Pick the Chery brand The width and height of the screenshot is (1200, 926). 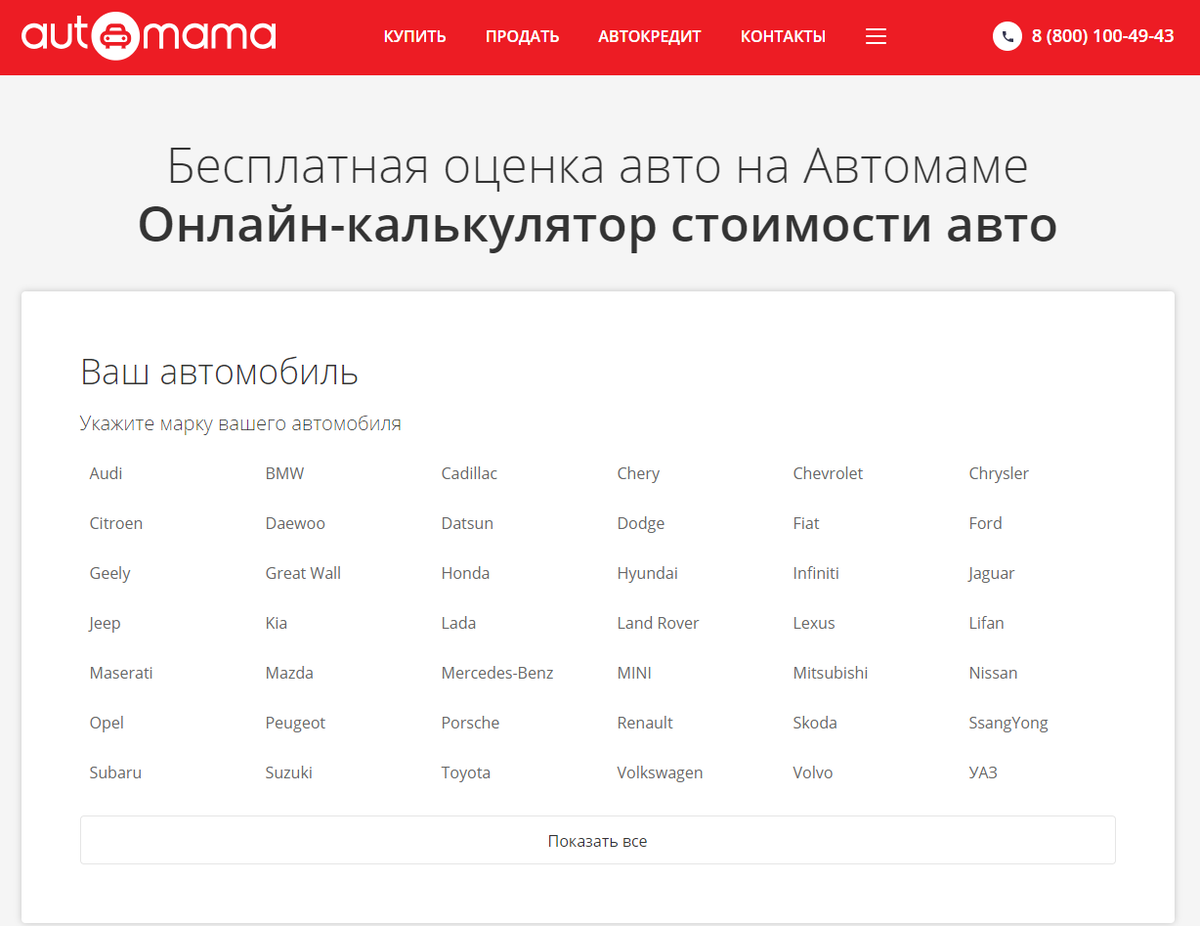click(x=638, y=473)
